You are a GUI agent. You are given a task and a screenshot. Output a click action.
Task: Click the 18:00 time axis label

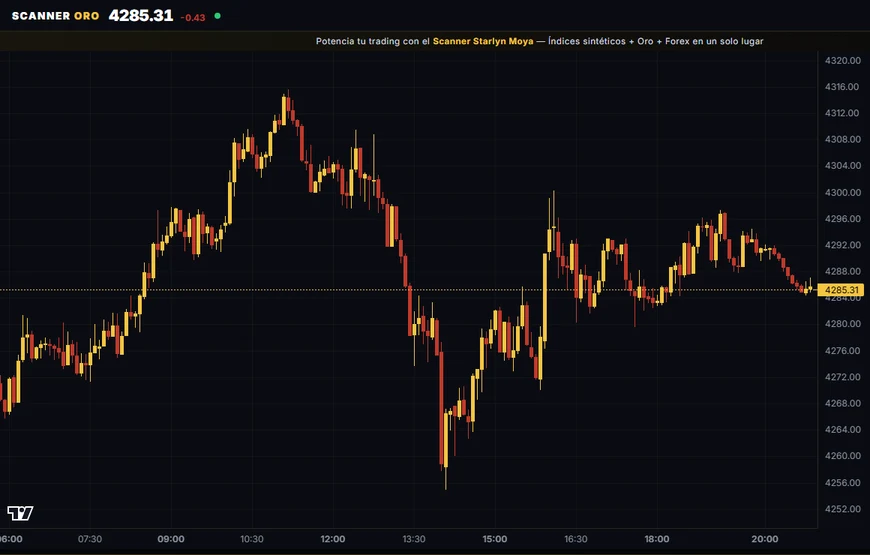point(657,539)
